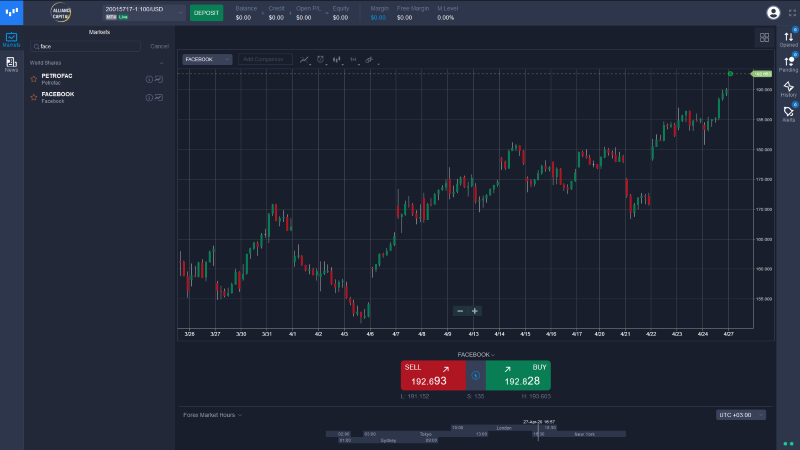
Task: Open chart for PETROFAC row
Action: tap(159, 79)
